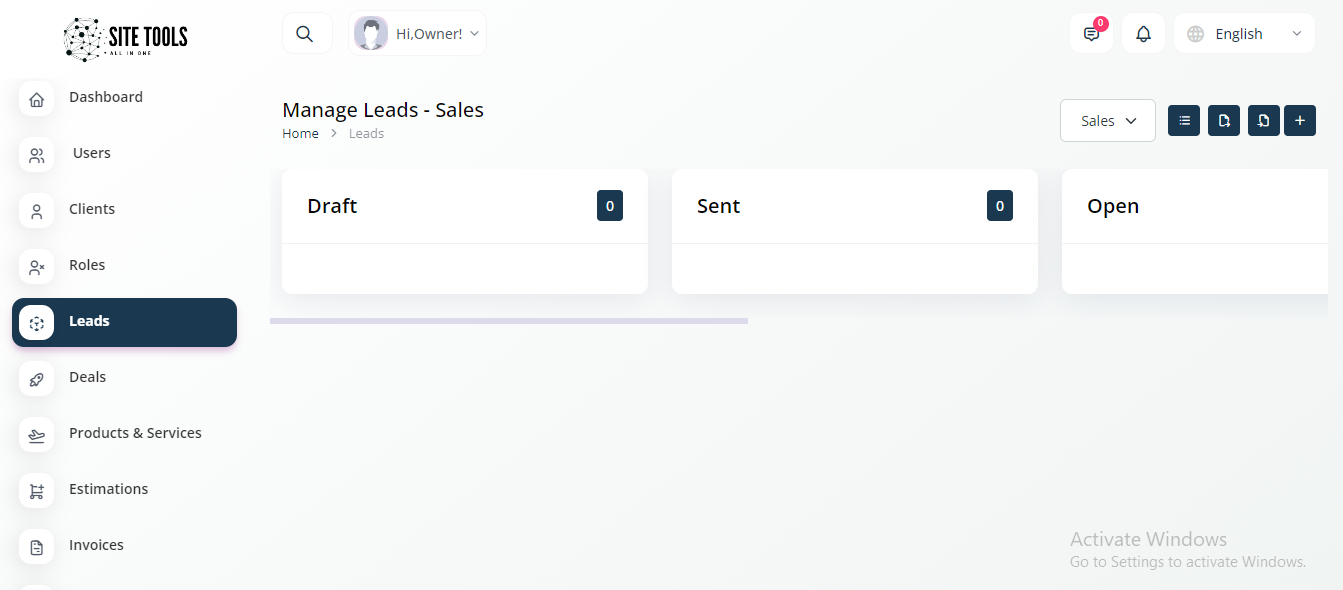
Task: Expand the Sales pipeline dropdown
Action: (1108, 121)
